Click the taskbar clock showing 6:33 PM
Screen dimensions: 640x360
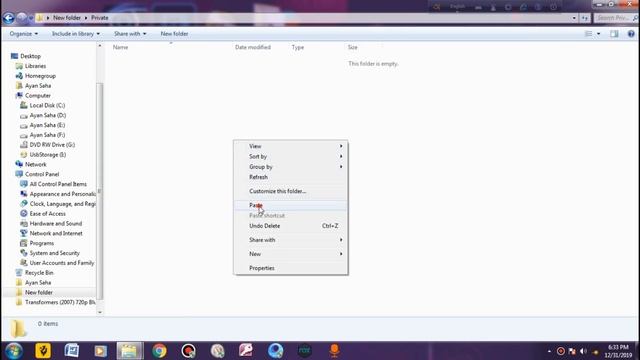point(618,351)
